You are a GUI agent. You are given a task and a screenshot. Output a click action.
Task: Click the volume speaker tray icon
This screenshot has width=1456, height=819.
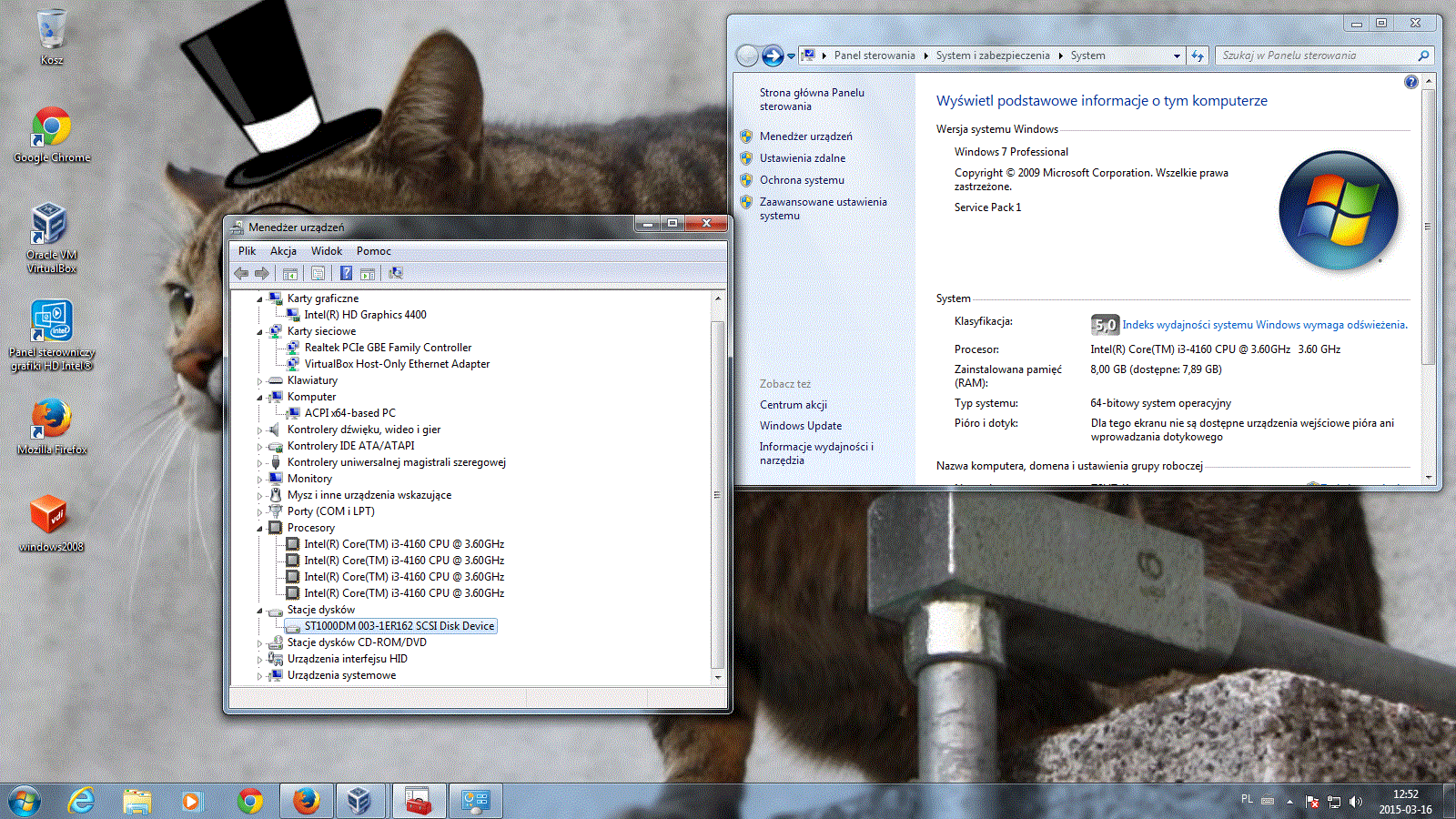tap(1356, 802)
